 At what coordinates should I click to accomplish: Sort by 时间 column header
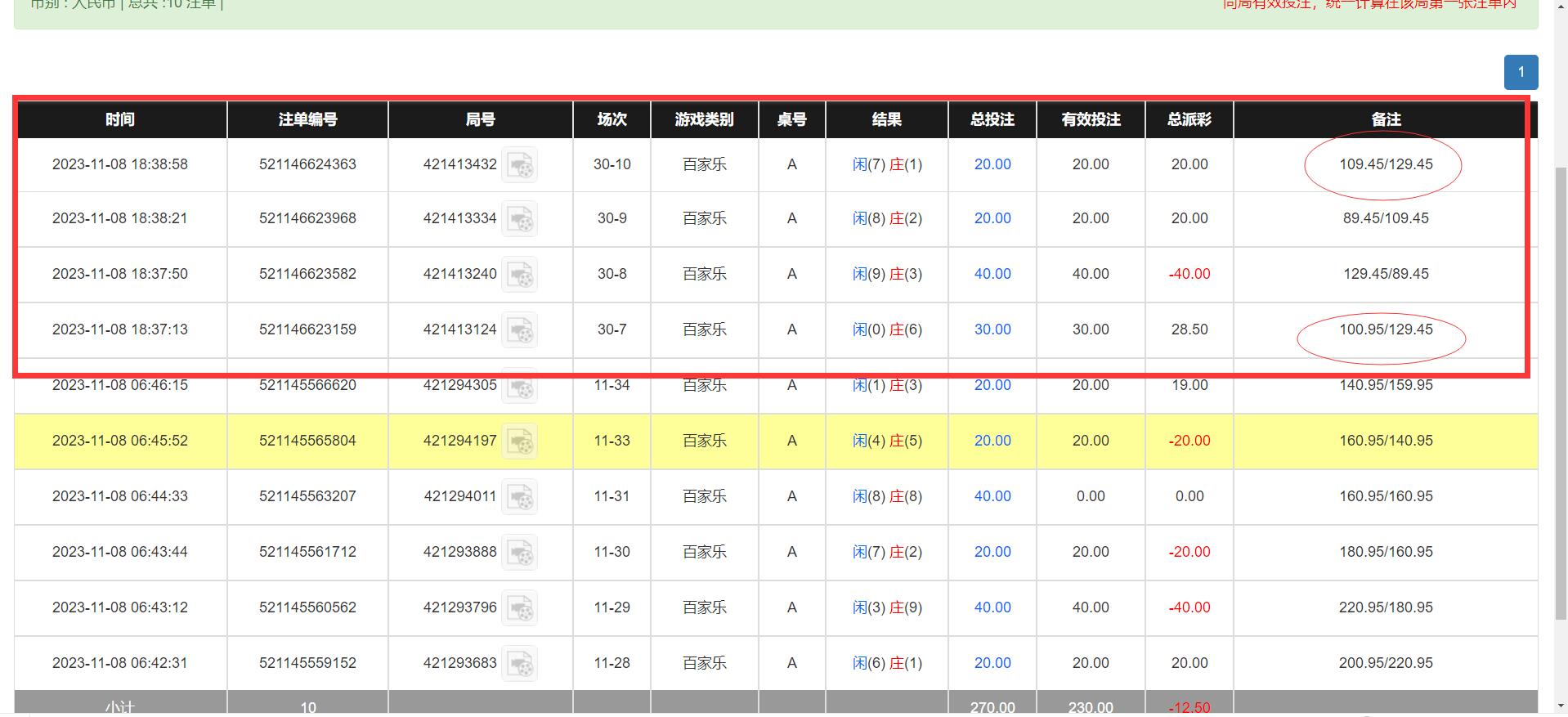pos(120,119)
